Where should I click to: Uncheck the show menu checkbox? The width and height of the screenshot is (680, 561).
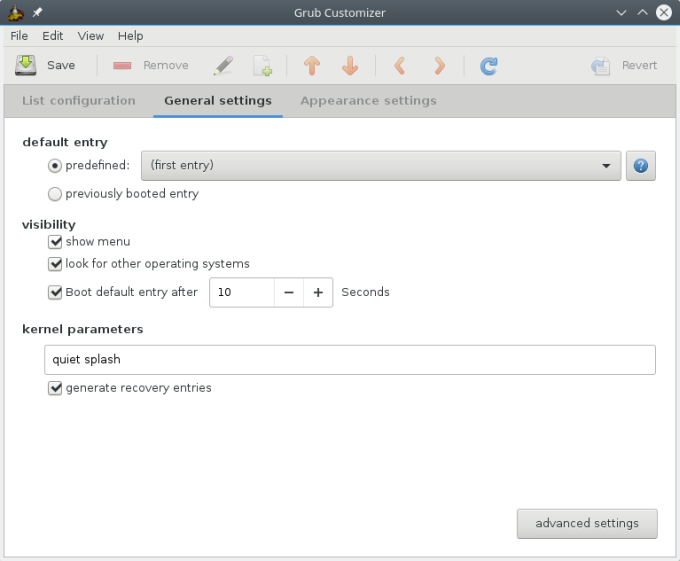coord(55,242)
